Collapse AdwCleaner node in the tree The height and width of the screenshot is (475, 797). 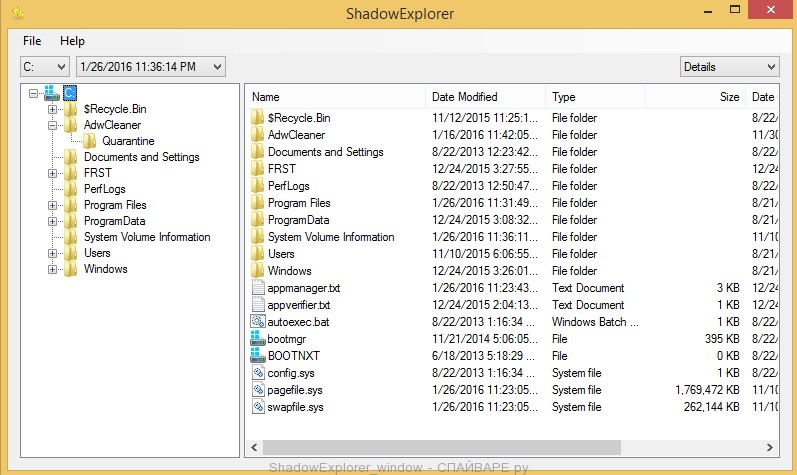tap(52, 125)
